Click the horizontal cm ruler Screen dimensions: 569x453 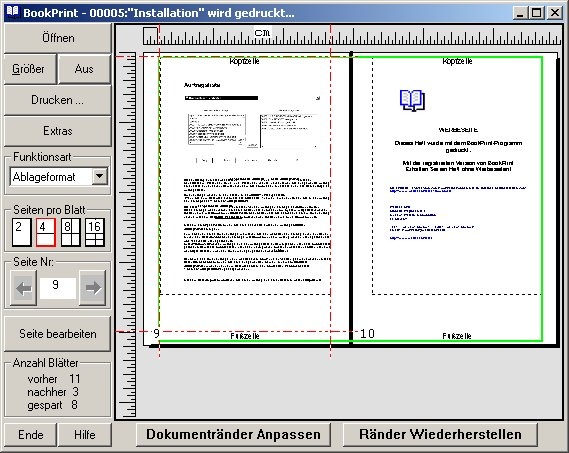click(x=352, y=36)
